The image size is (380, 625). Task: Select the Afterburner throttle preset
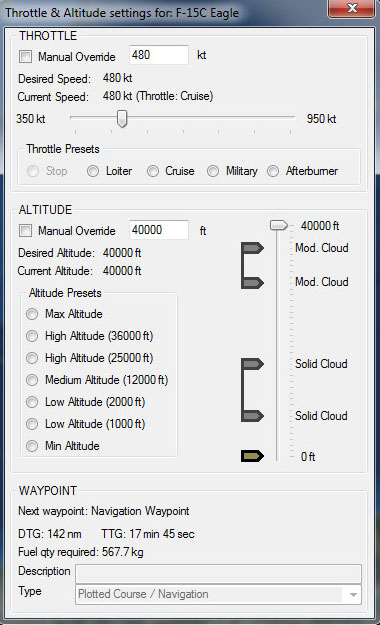point(273,171)
